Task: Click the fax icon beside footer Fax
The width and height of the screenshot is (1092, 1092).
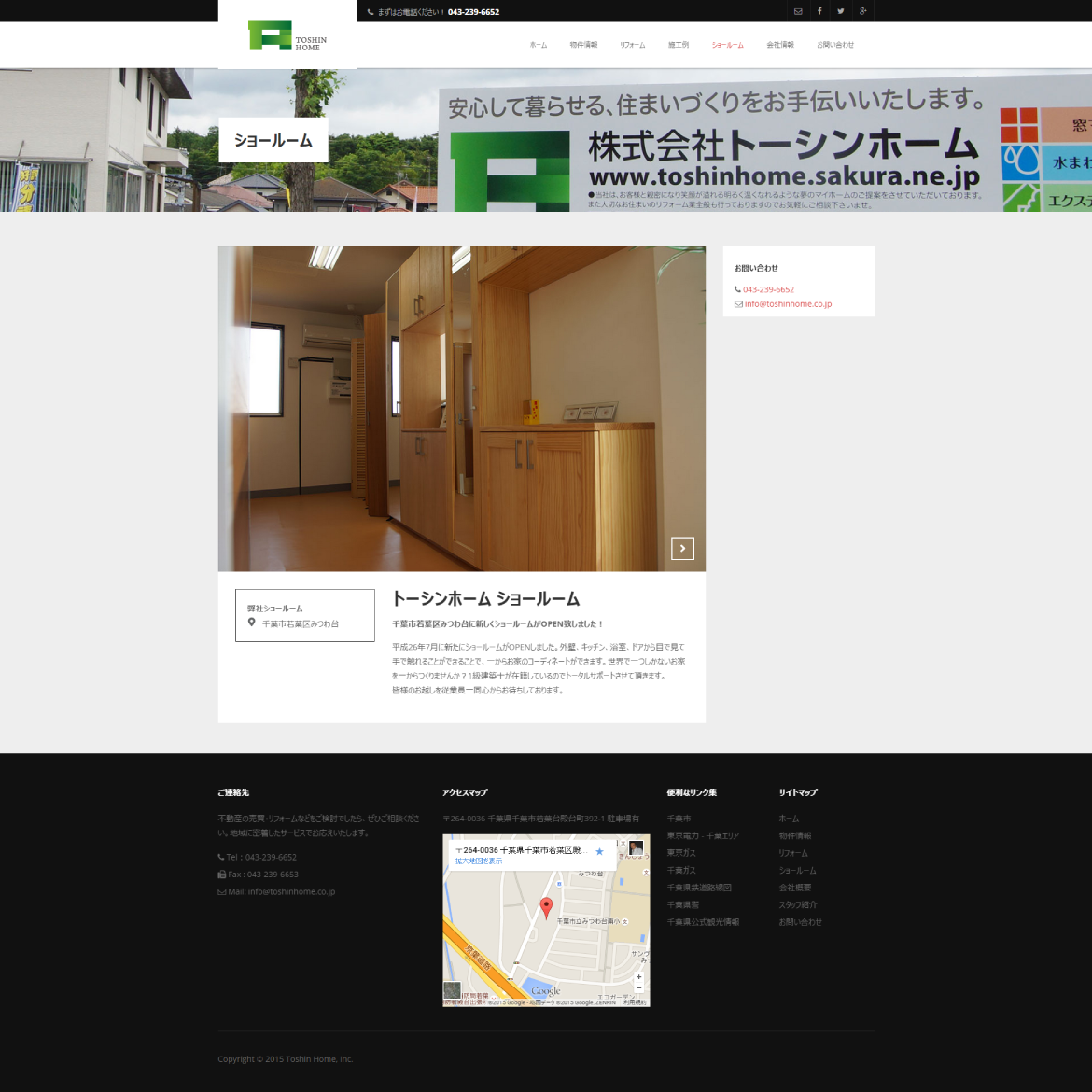Action: 222,875
